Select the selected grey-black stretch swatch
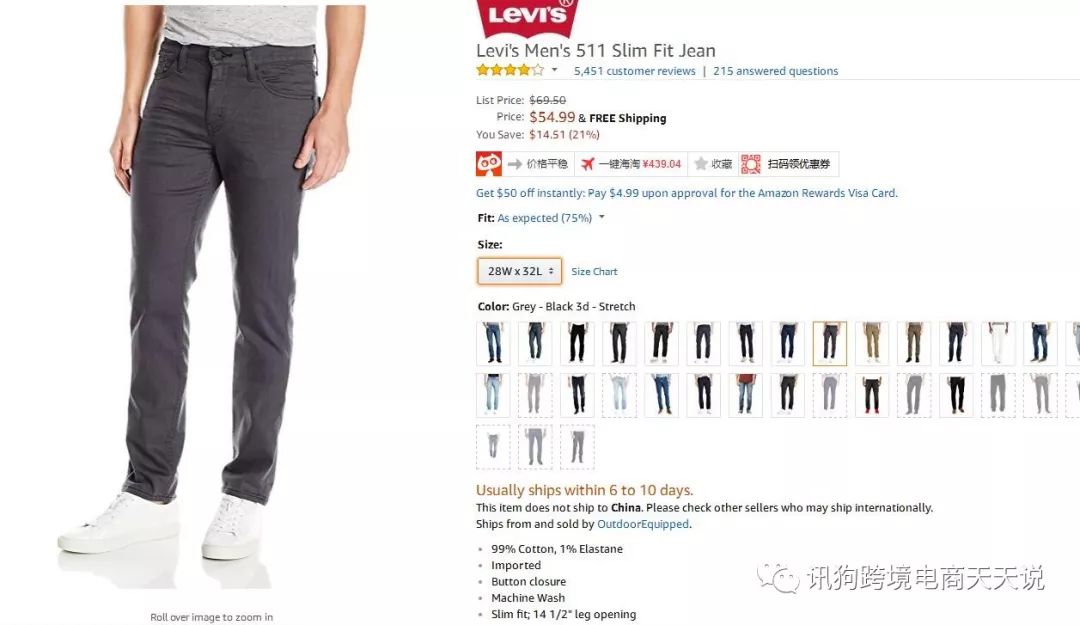Viewport: 1080px width, 625px height. point(830,342)
